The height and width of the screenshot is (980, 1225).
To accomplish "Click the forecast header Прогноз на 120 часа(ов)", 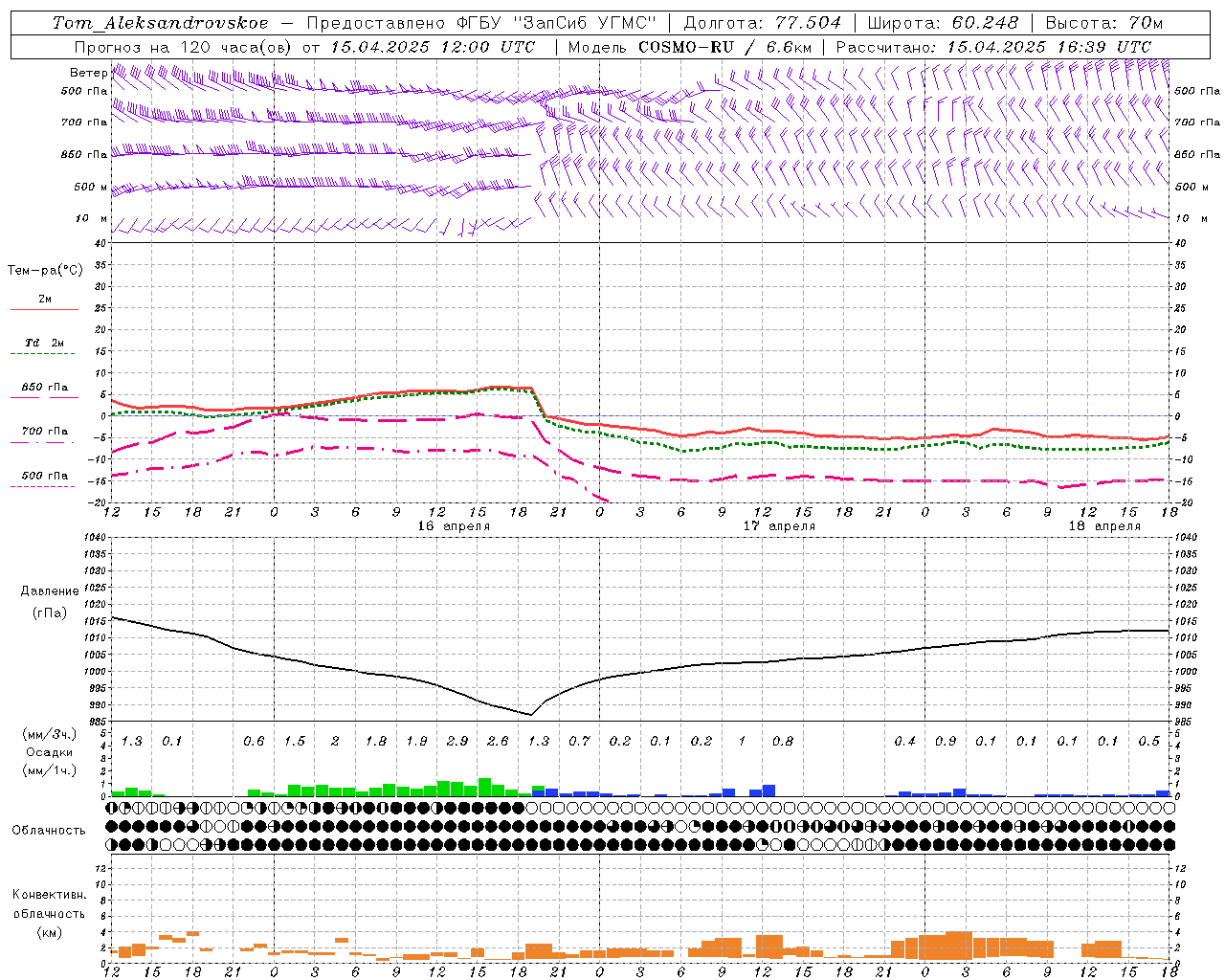I will pyautogui.click(x=183, y=47).
